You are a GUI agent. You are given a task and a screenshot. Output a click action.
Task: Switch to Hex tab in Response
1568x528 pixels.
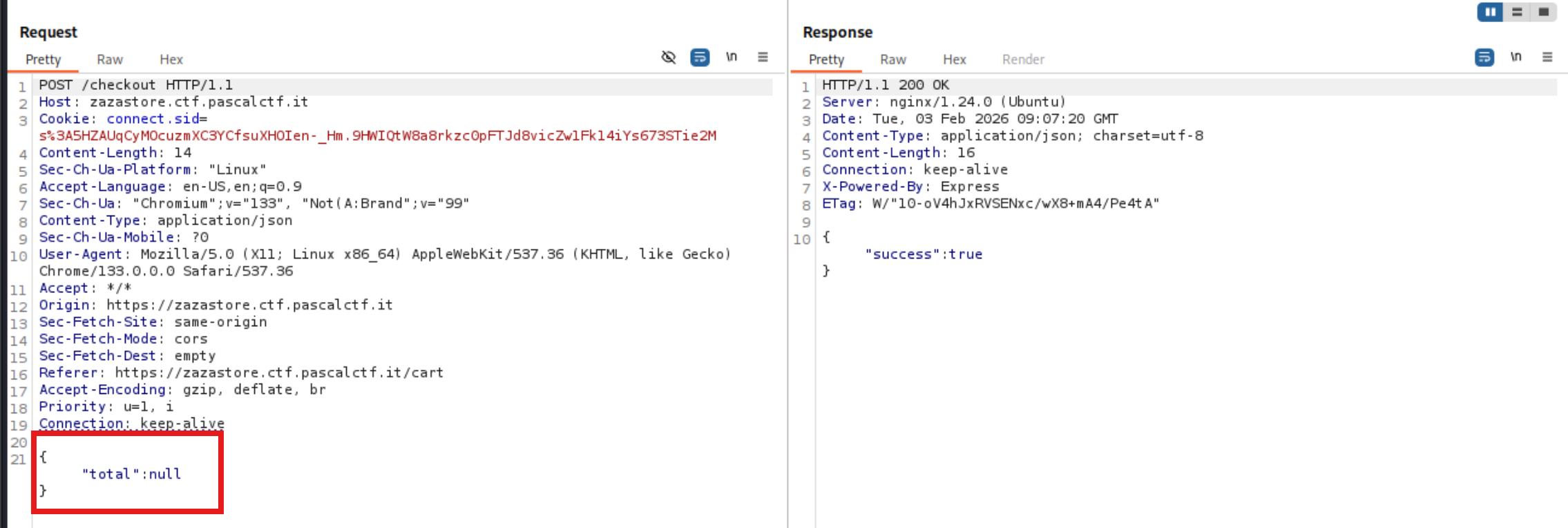coord(954,60)
